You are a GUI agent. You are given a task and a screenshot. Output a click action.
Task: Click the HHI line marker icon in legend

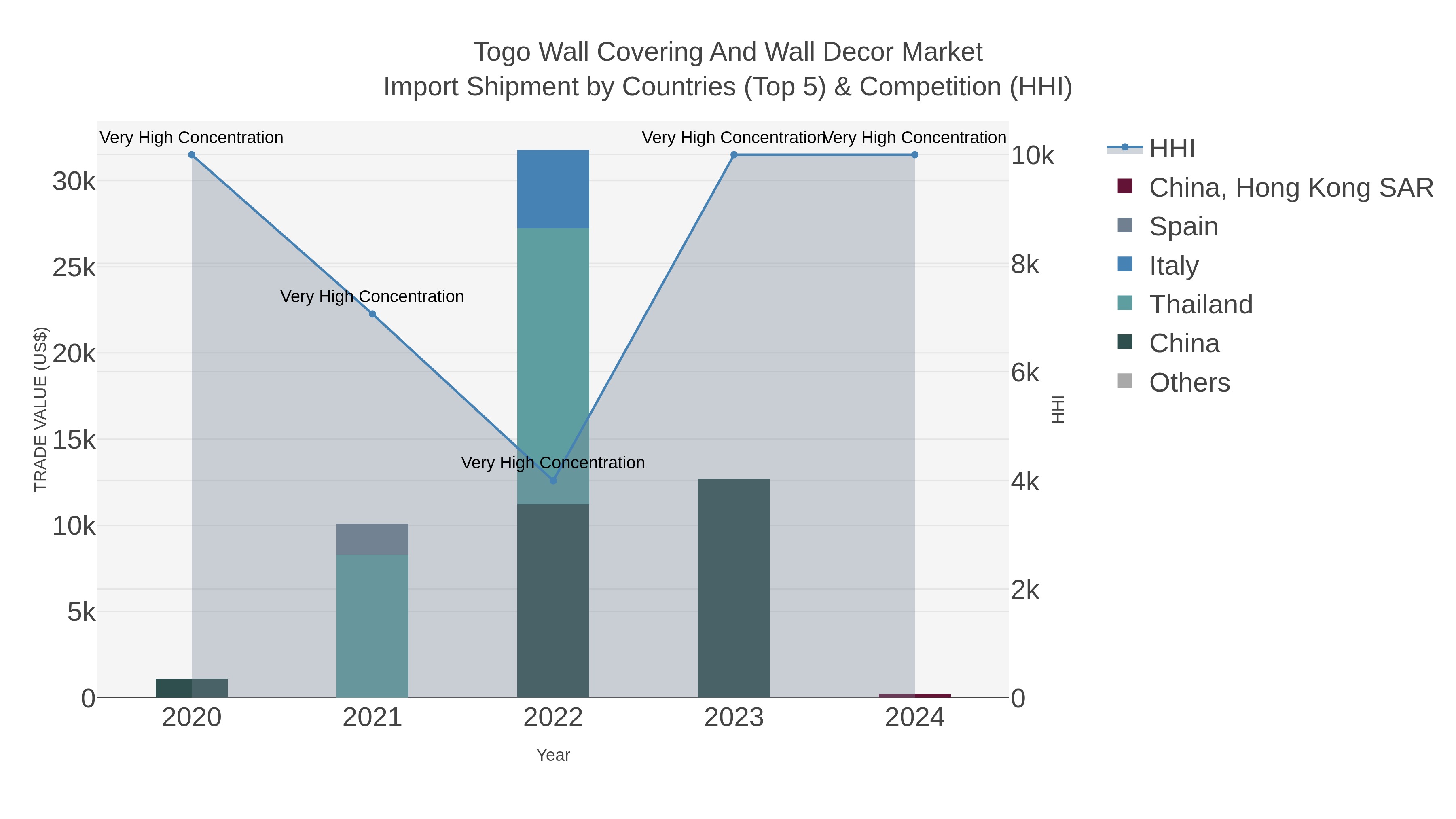tap(1125, 148)
